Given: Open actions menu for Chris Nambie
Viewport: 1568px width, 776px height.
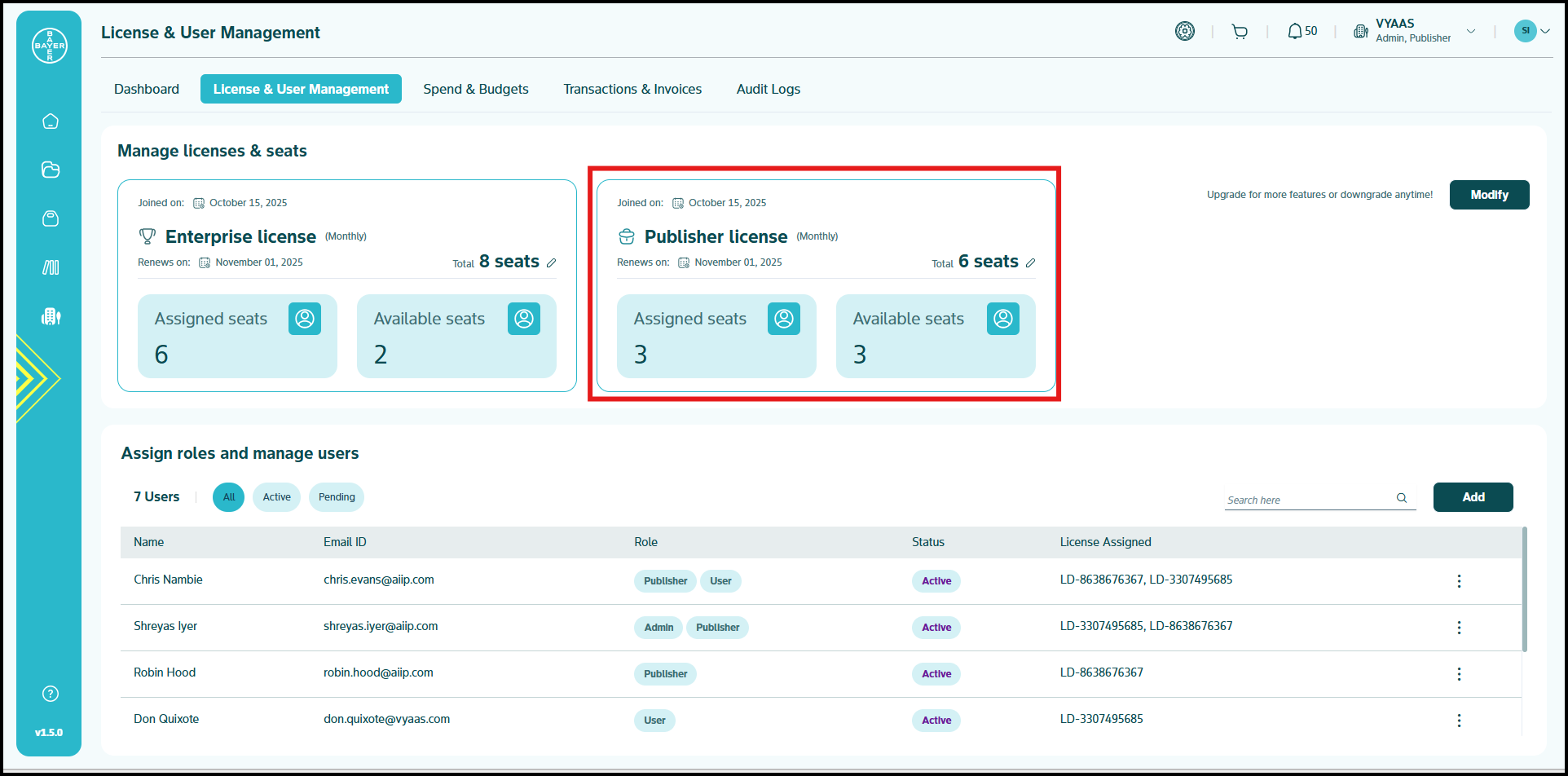Looking at the screenshot, I should 1459,581.
